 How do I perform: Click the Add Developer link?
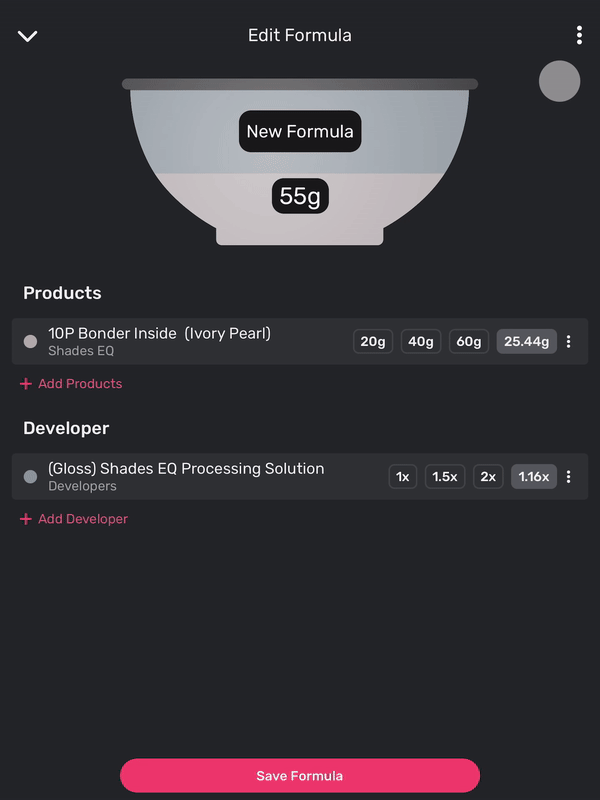pyautogui.click(x=83, y=519)
